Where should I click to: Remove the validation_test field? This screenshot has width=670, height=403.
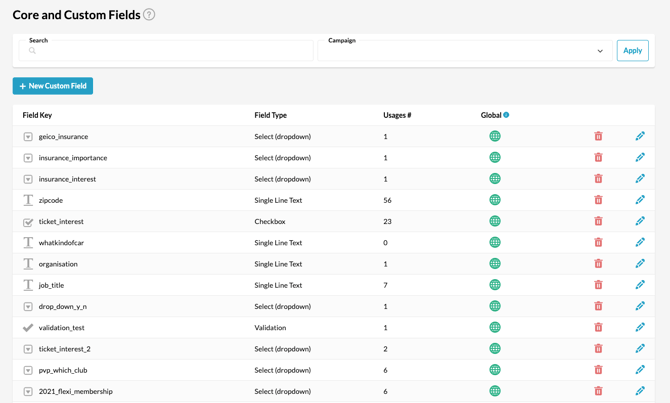598,327
